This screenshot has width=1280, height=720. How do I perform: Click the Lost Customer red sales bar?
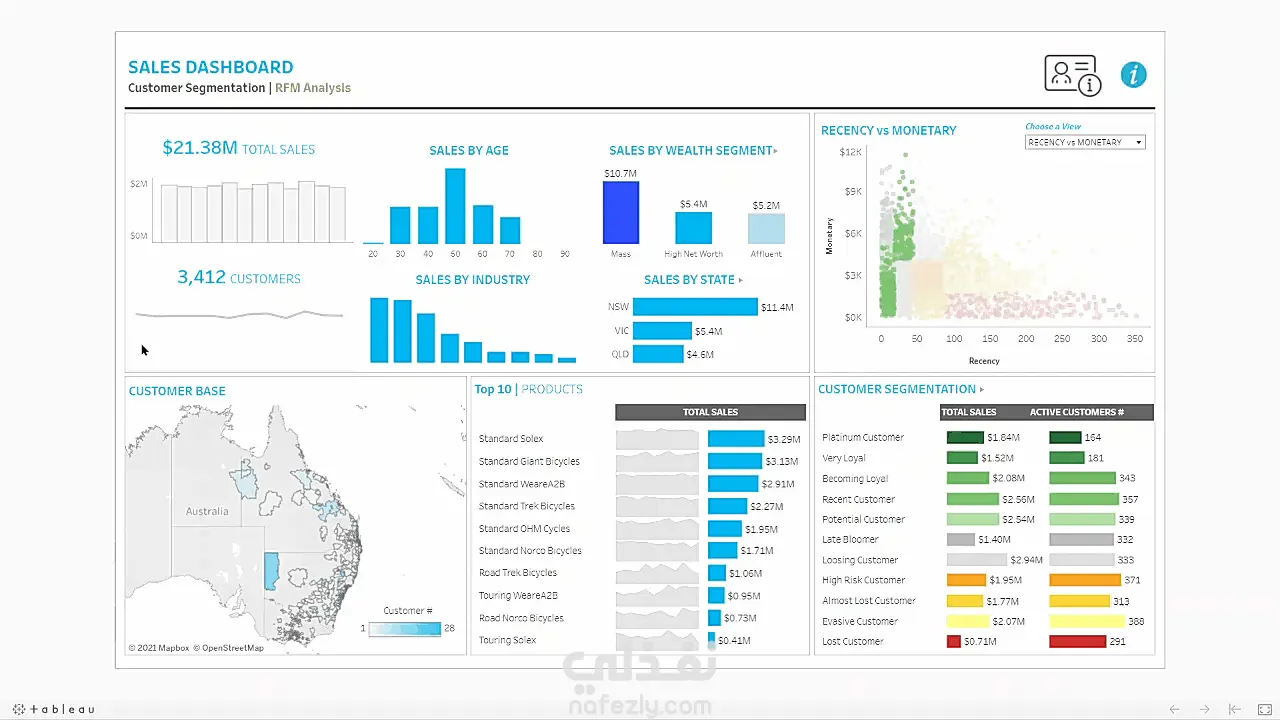(x=954, y=641)
